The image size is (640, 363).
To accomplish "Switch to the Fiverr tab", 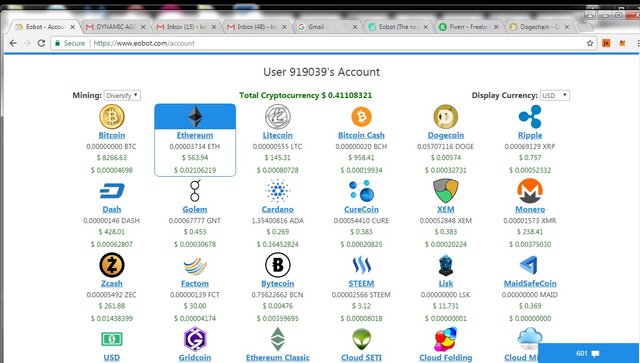I will point(469,27).
